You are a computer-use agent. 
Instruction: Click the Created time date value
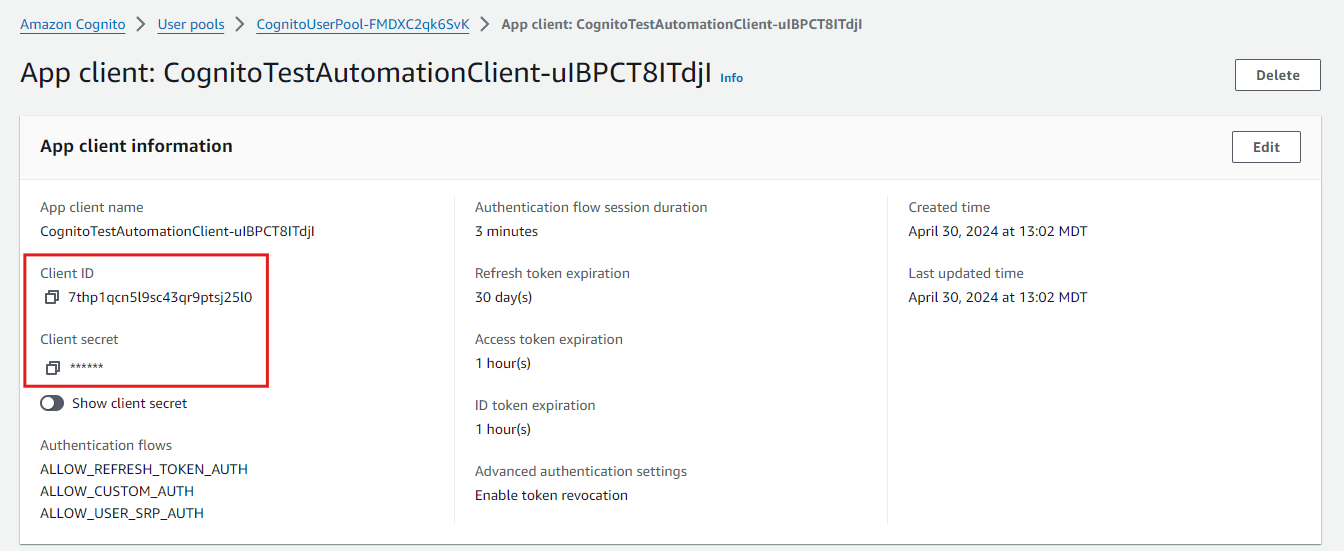tap(998, 231)
